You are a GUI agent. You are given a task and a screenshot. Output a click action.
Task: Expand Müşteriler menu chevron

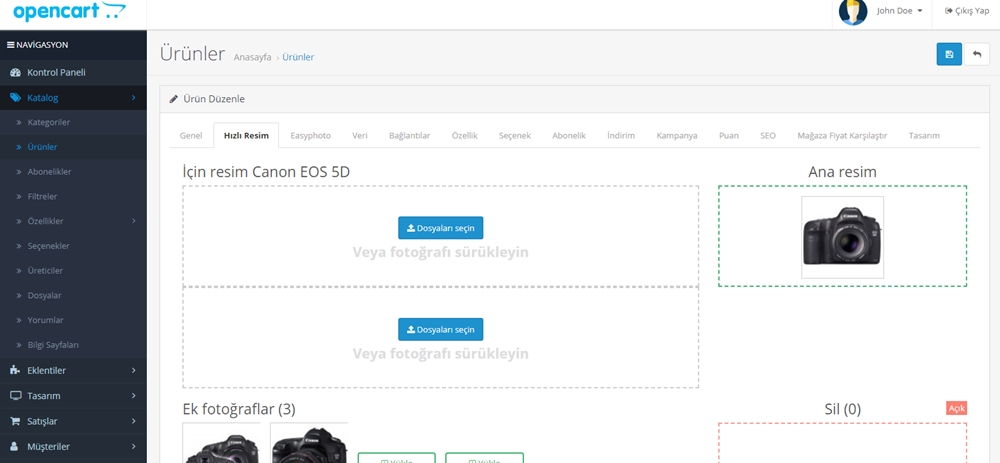[x=133, y=447]
